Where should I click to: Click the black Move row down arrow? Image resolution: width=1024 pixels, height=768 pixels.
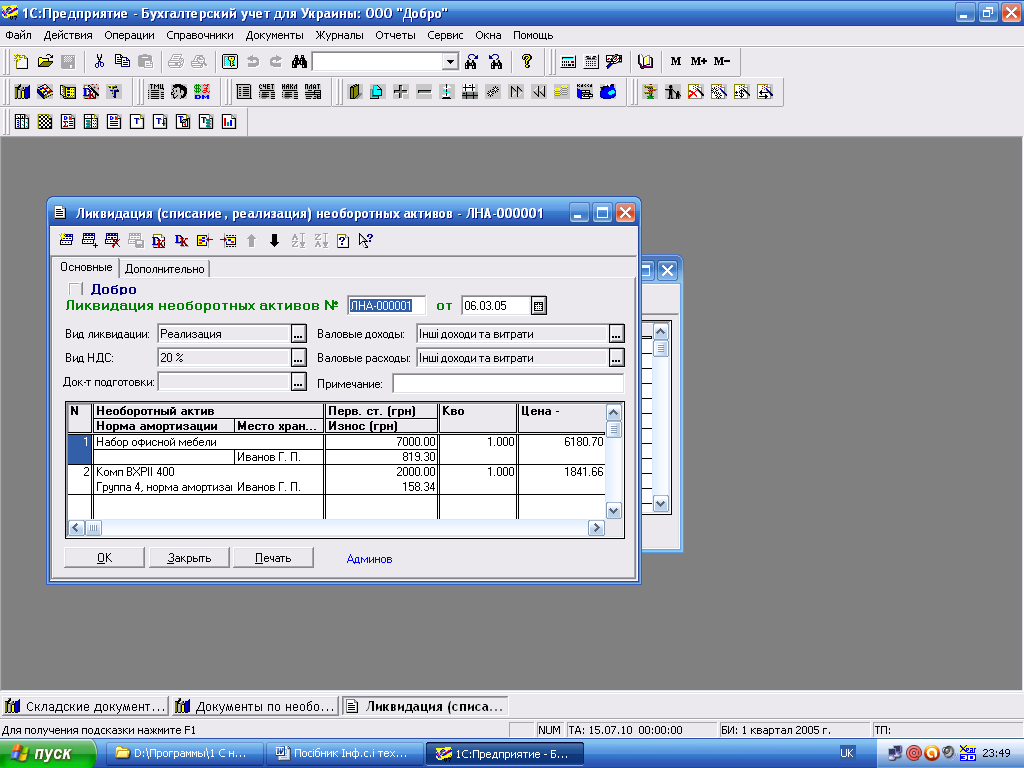coord(274,240)
